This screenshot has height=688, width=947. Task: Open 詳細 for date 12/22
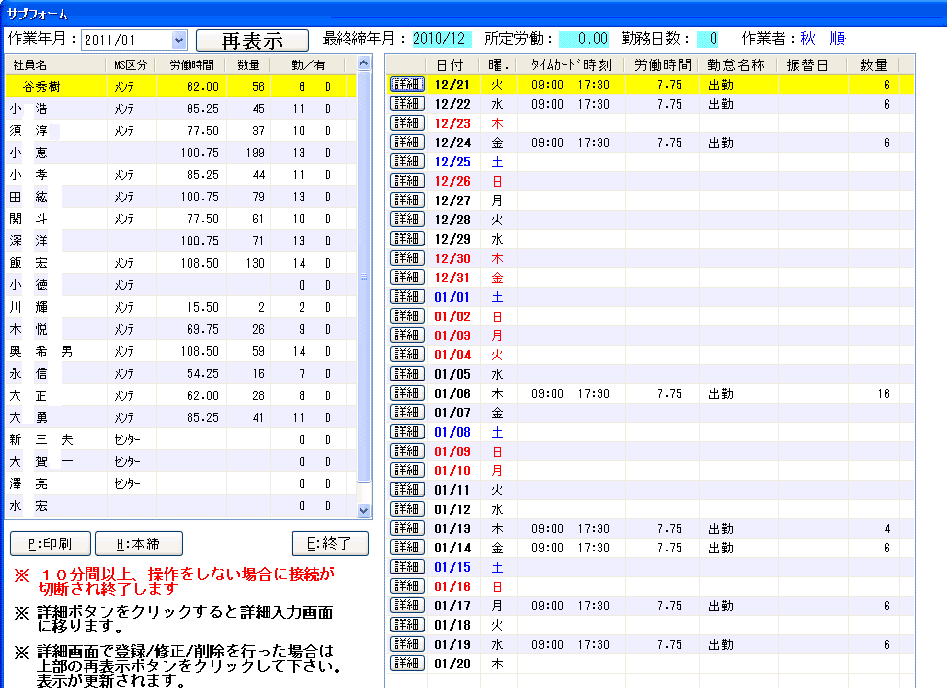[x=406, y=104]
